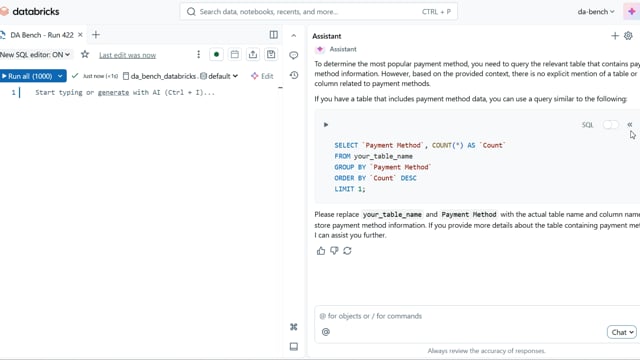Image resolution: width=640 pixels, height=360 pixels.
Task: Add a new query tab
Action: click(96, 35)
